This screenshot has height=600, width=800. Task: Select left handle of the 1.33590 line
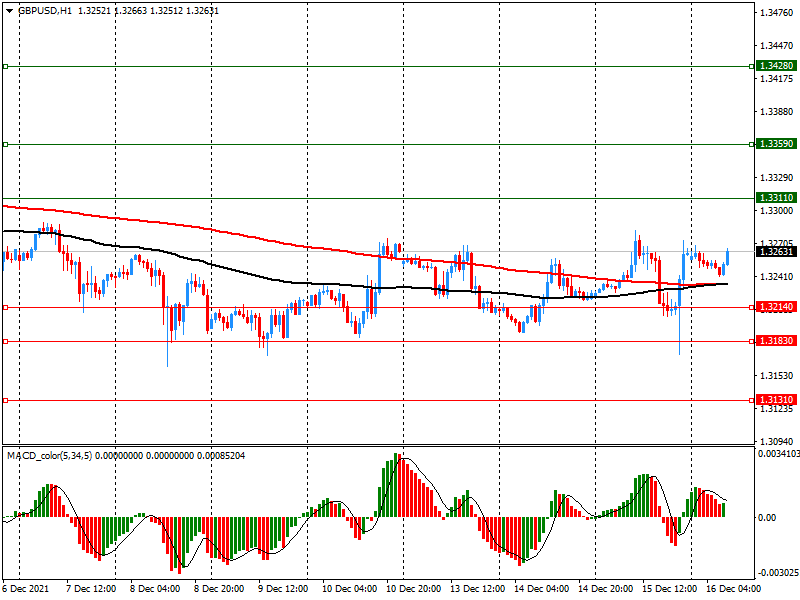[6, 145]
